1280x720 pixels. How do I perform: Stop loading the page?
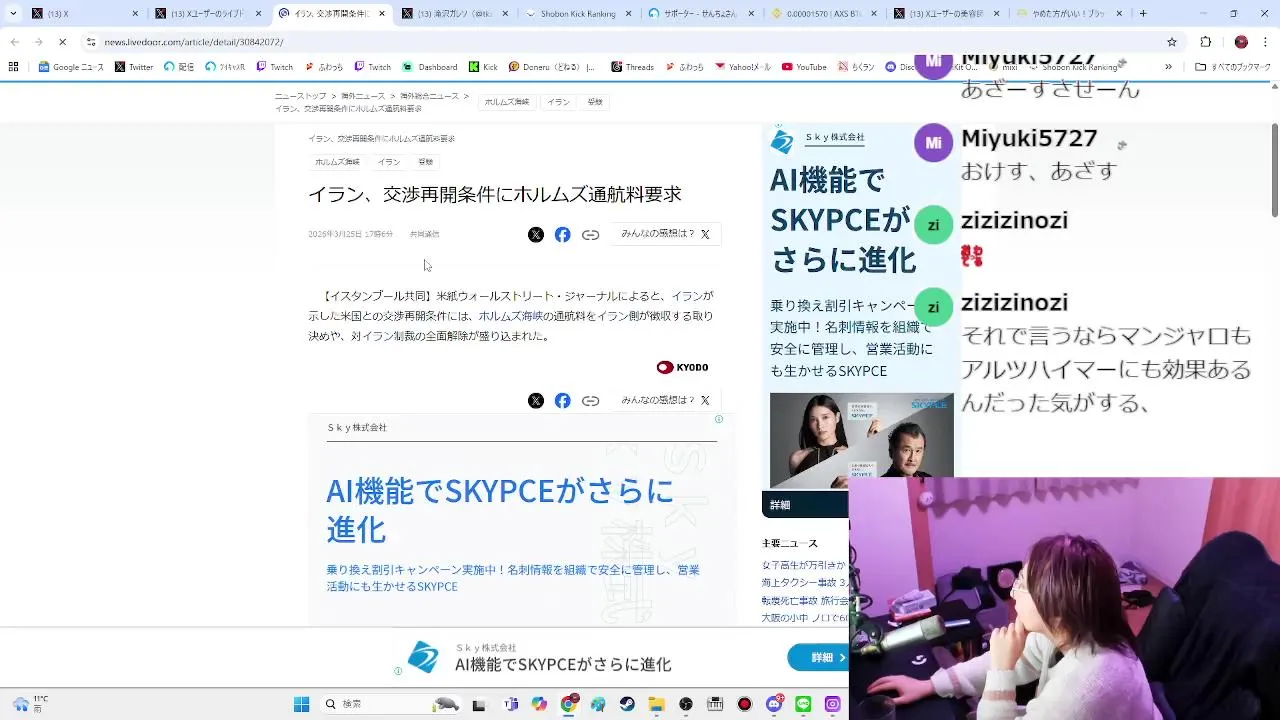62,42
